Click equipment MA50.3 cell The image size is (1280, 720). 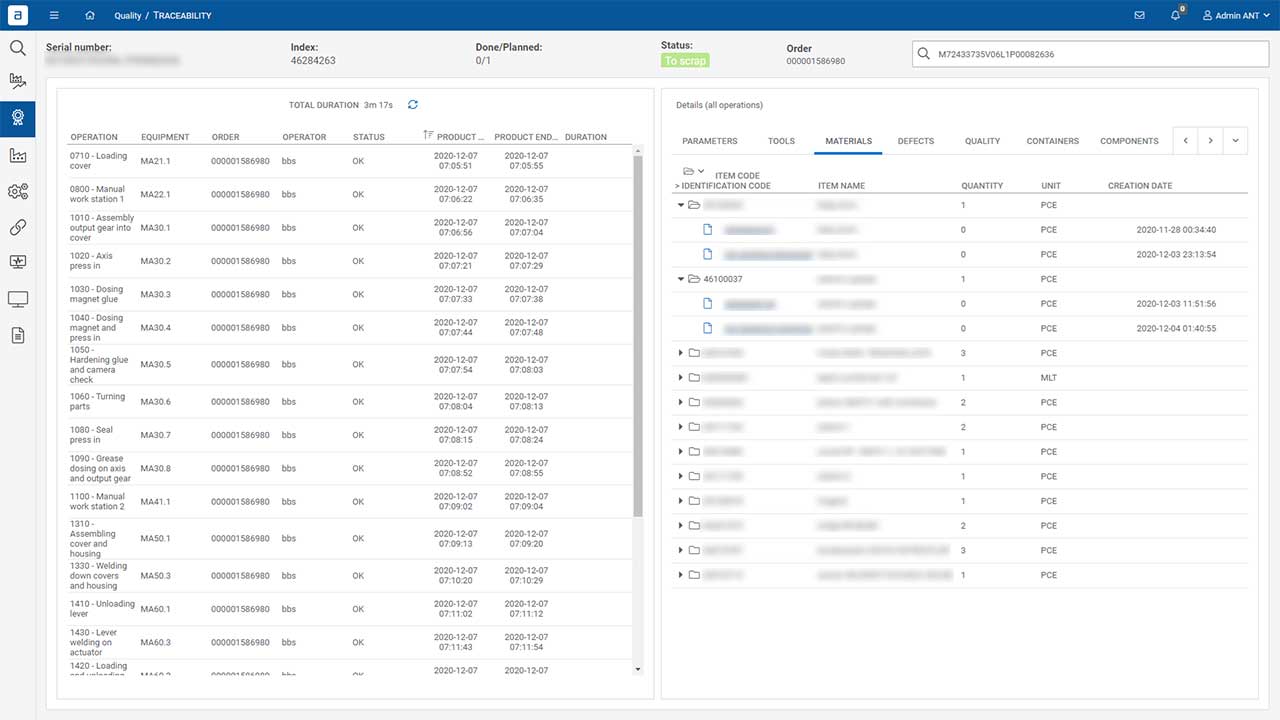(x=156, y=576)
